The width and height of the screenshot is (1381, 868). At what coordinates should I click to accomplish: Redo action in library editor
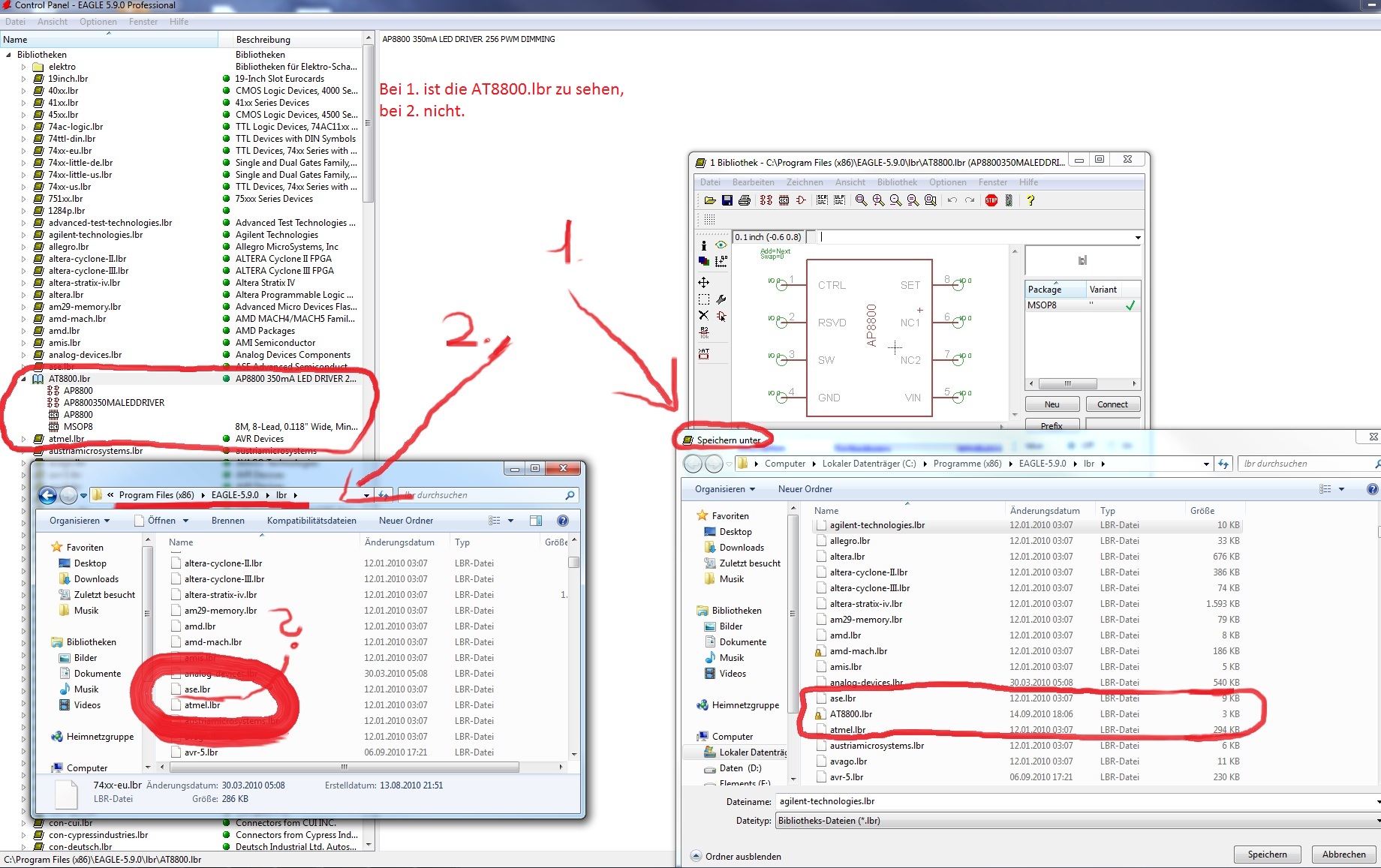[x=970, y=200]
